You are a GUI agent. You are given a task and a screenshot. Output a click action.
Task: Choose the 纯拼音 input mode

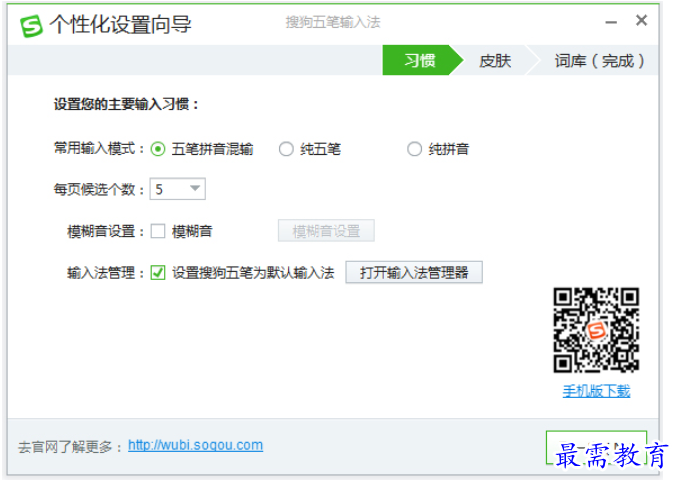414,149
